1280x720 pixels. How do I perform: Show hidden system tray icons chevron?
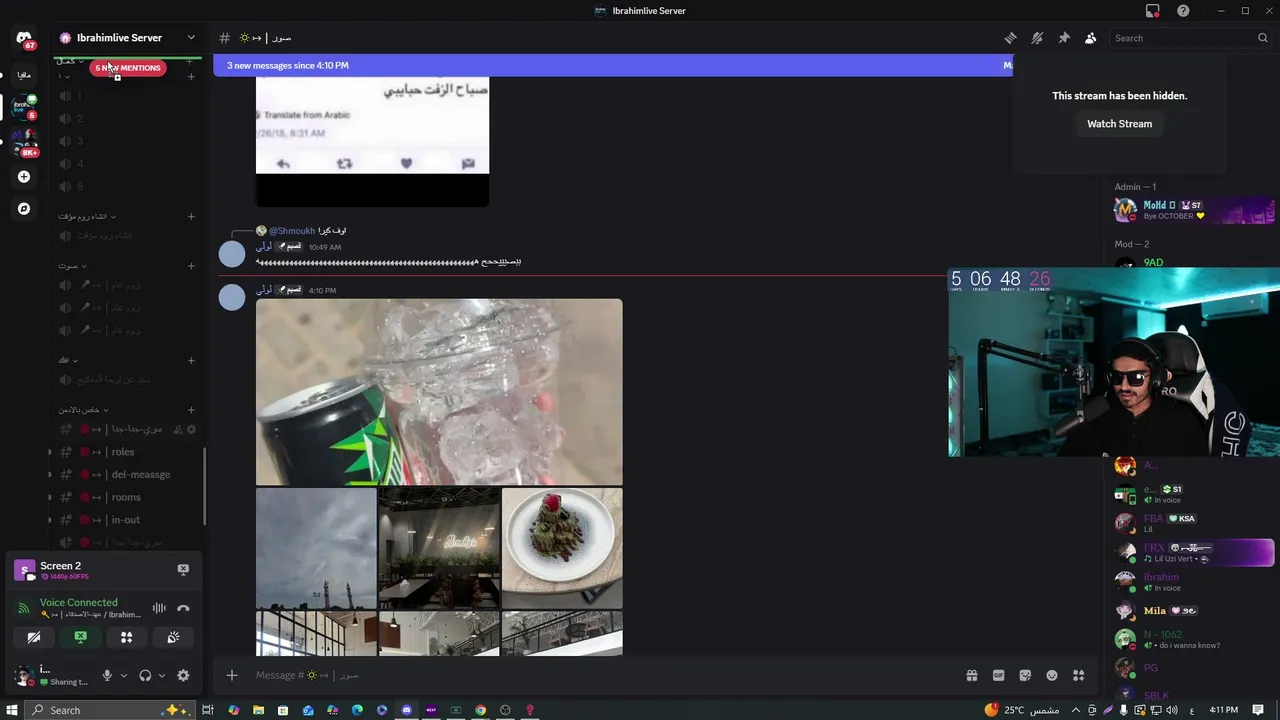click(x=1076, y=710)
